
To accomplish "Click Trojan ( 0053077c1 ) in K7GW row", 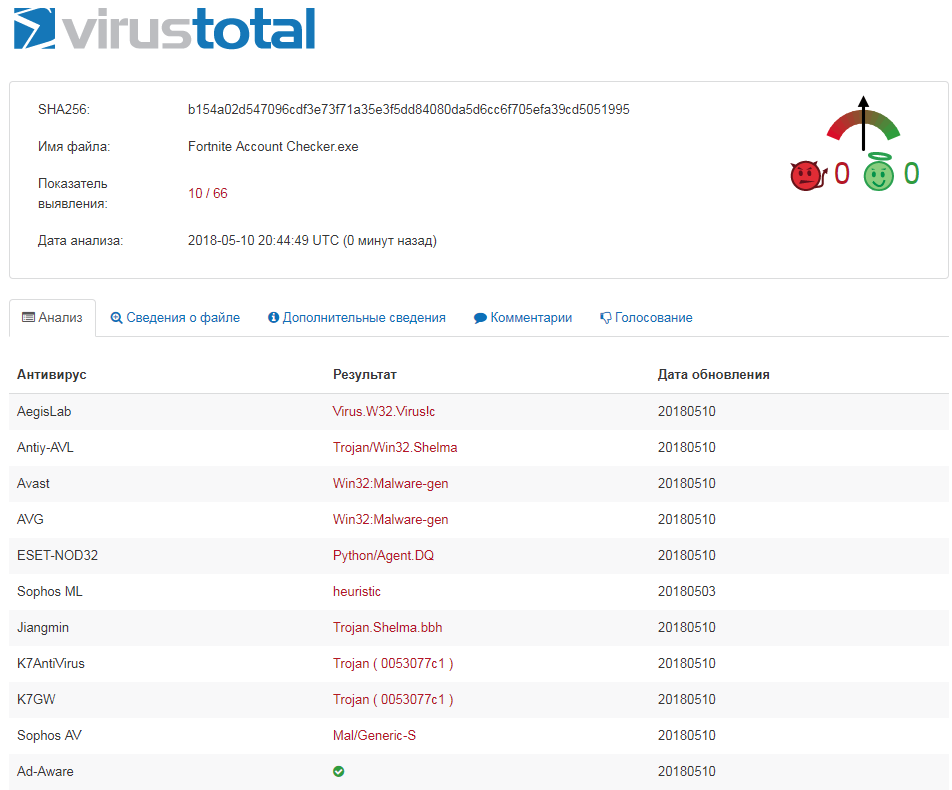I will point(393,700).
